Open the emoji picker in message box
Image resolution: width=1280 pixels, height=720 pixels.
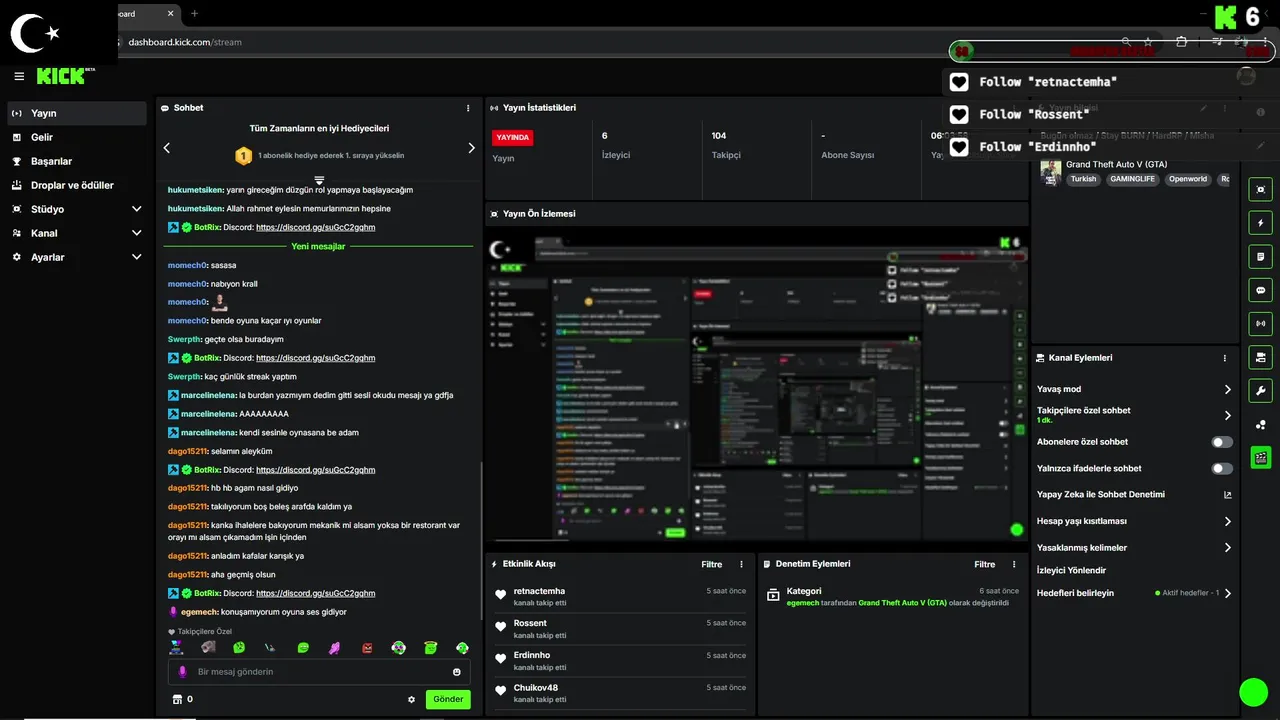(x=457, y=672)
